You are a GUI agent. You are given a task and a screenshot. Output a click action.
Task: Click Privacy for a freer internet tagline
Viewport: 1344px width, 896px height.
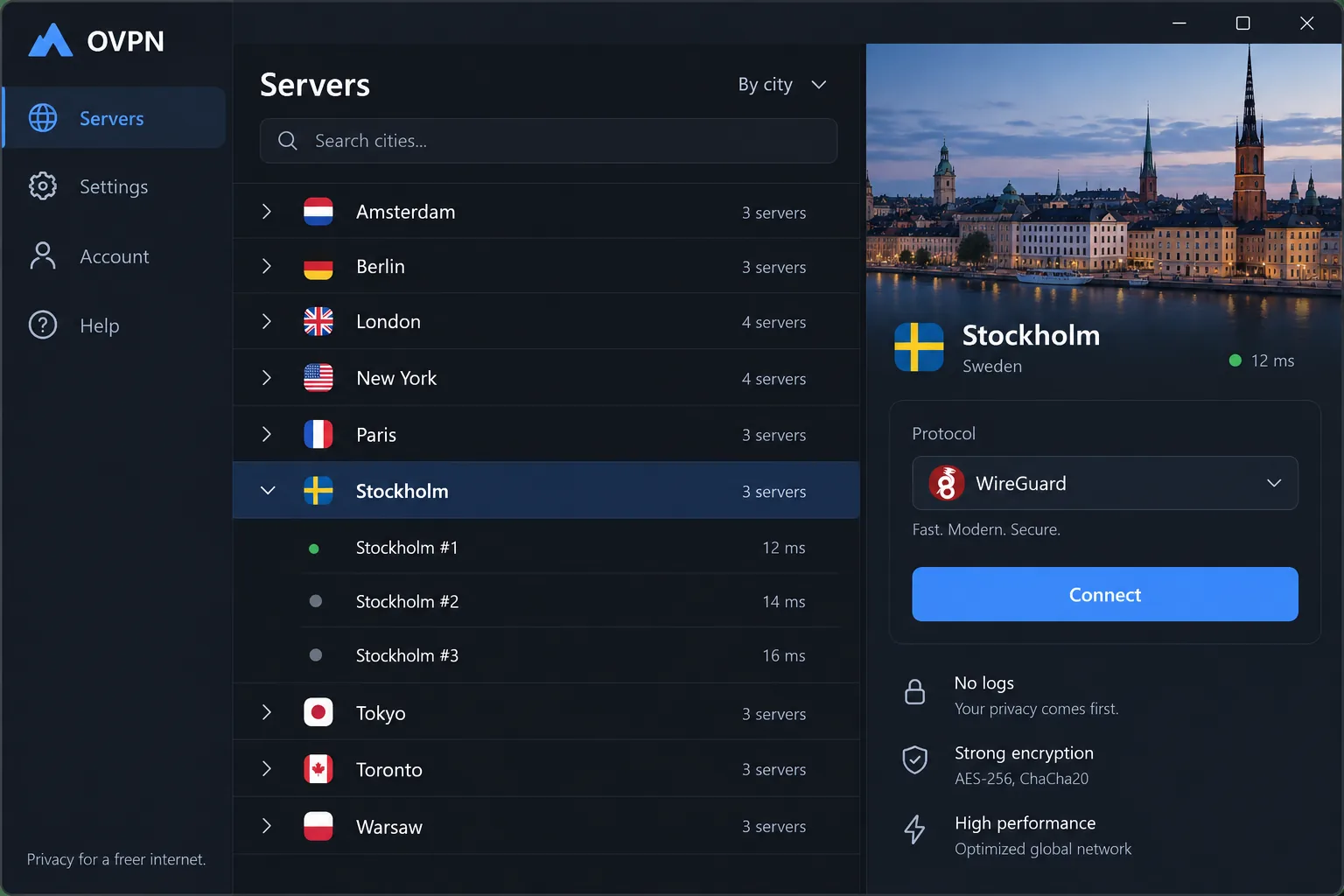pos(116,859)
